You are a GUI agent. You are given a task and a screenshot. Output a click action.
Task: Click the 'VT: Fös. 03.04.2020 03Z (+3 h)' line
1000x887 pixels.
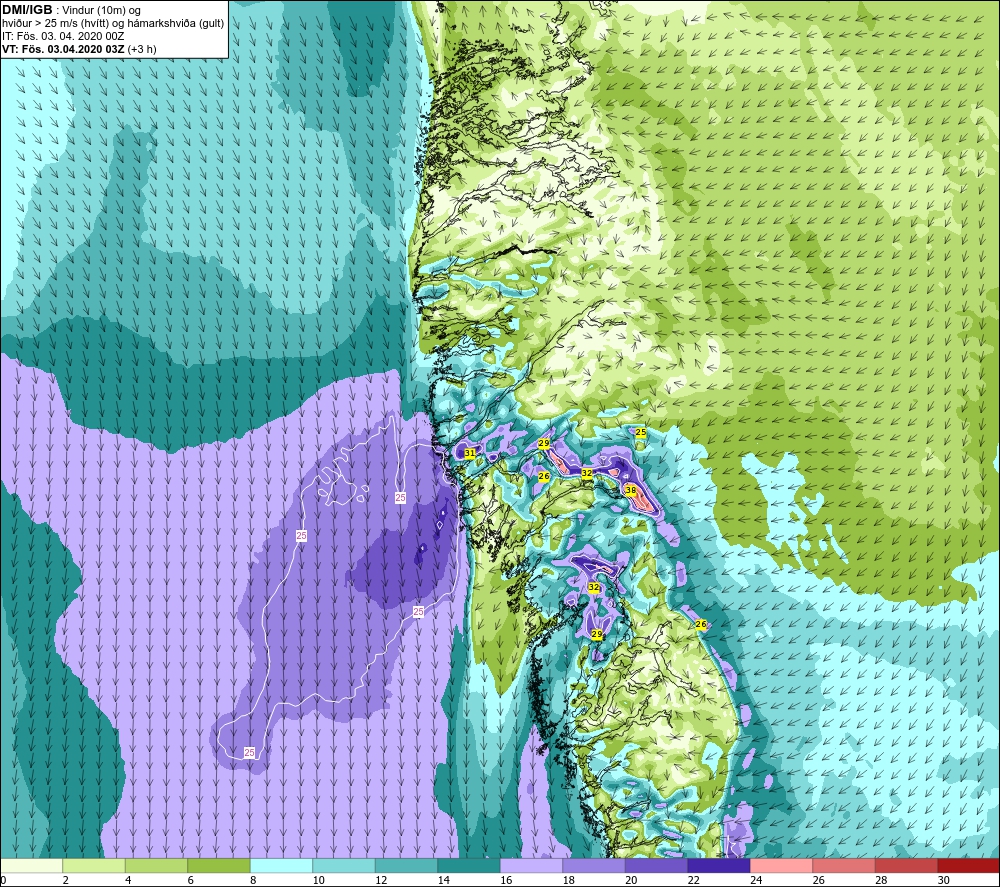tap(79, 49)
